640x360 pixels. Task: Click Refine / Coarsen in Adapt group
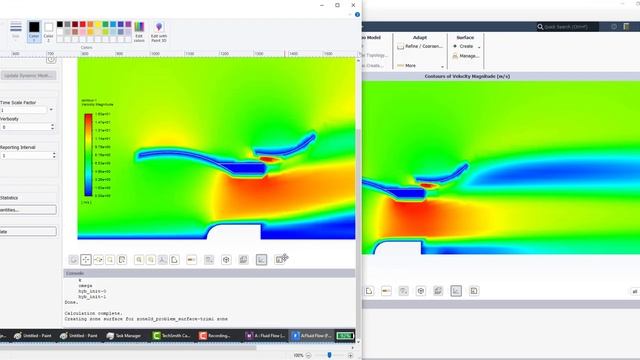coord(420,47)
